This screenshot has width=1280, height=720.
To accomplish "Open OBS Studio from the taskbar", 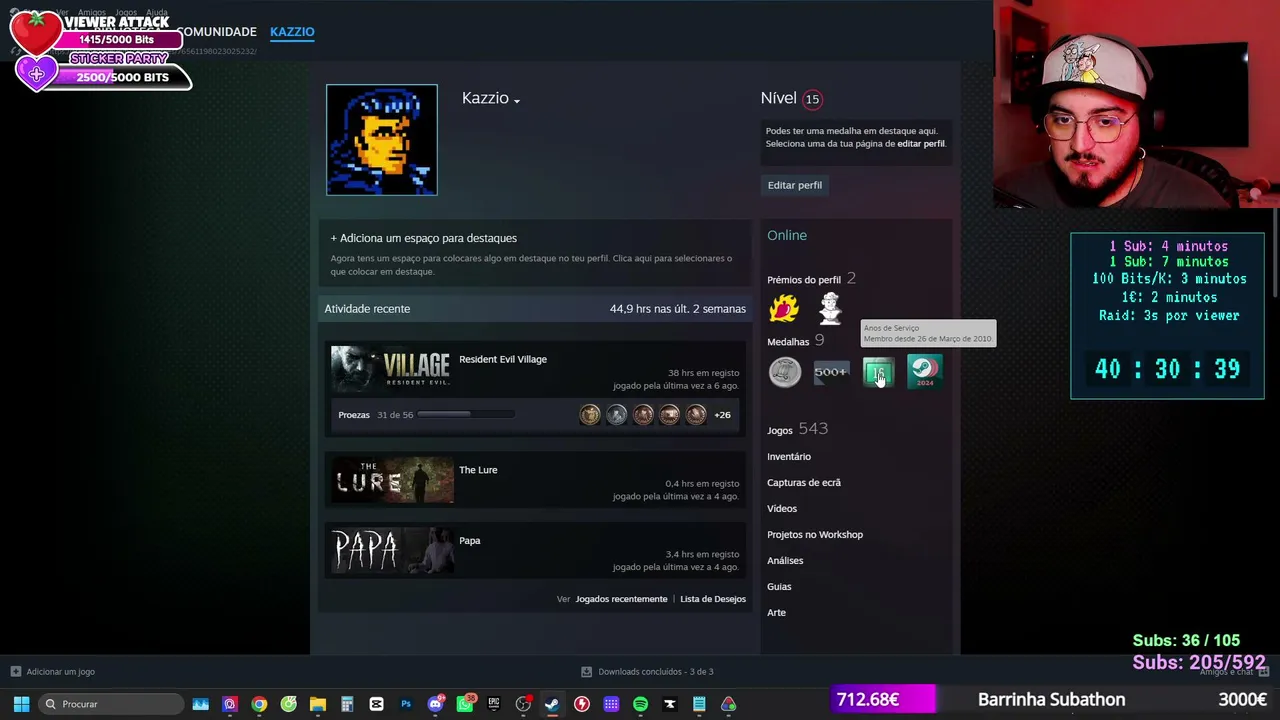I will [x=523, y=704].
